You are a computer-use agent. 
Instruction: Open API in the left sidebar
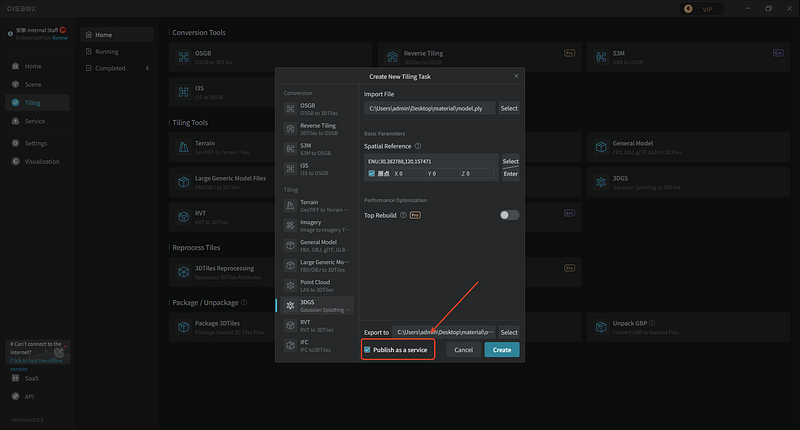37,396
